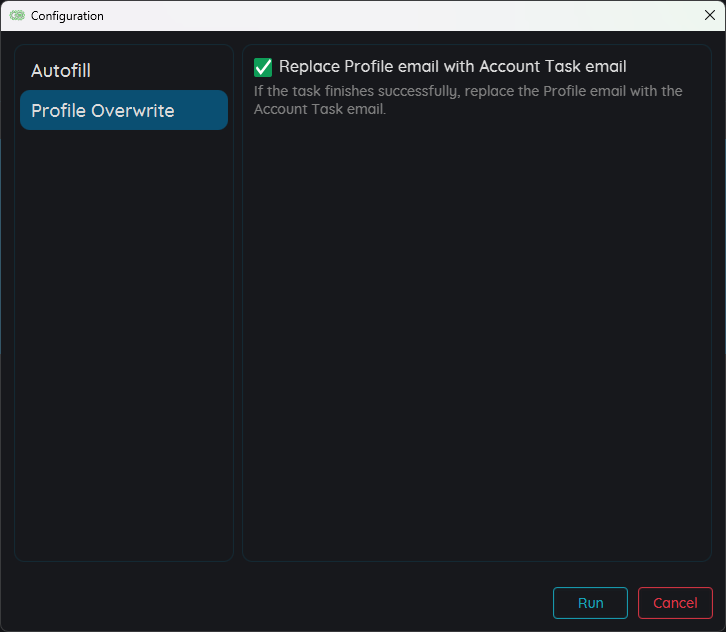This screenshot has width=726, height=632.
Task: Click the word 'Autofill' in the sidebar
Action: (x=61, y=71)
